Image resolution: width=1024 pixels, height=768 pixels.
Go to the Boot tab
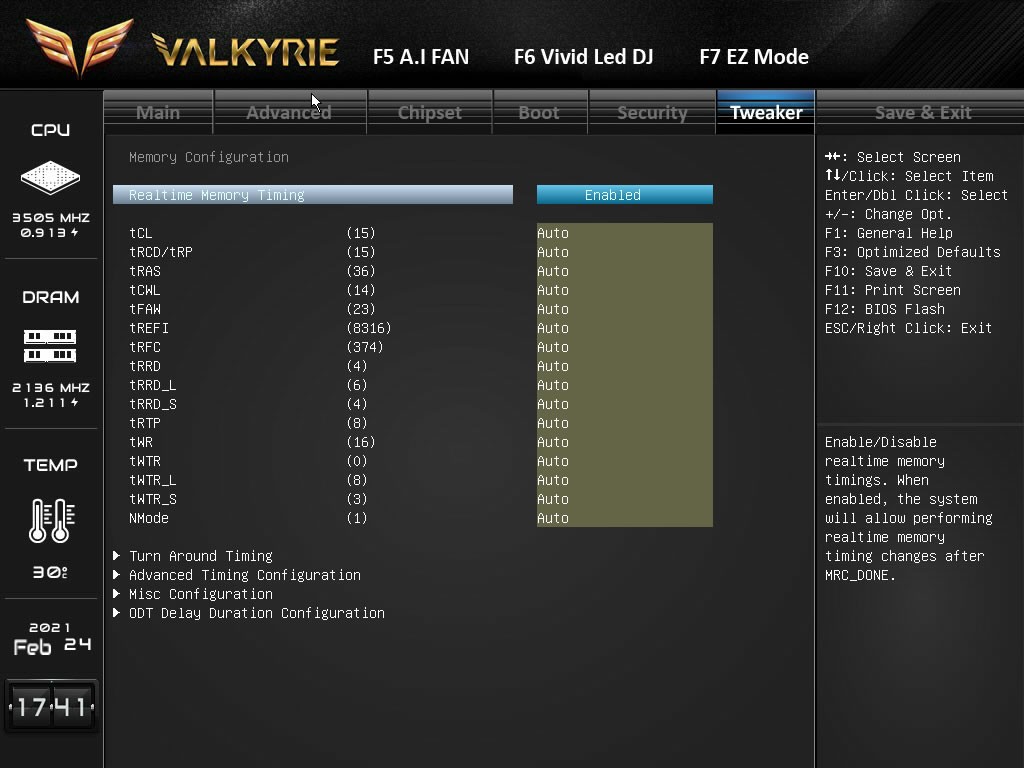(539, 112)
